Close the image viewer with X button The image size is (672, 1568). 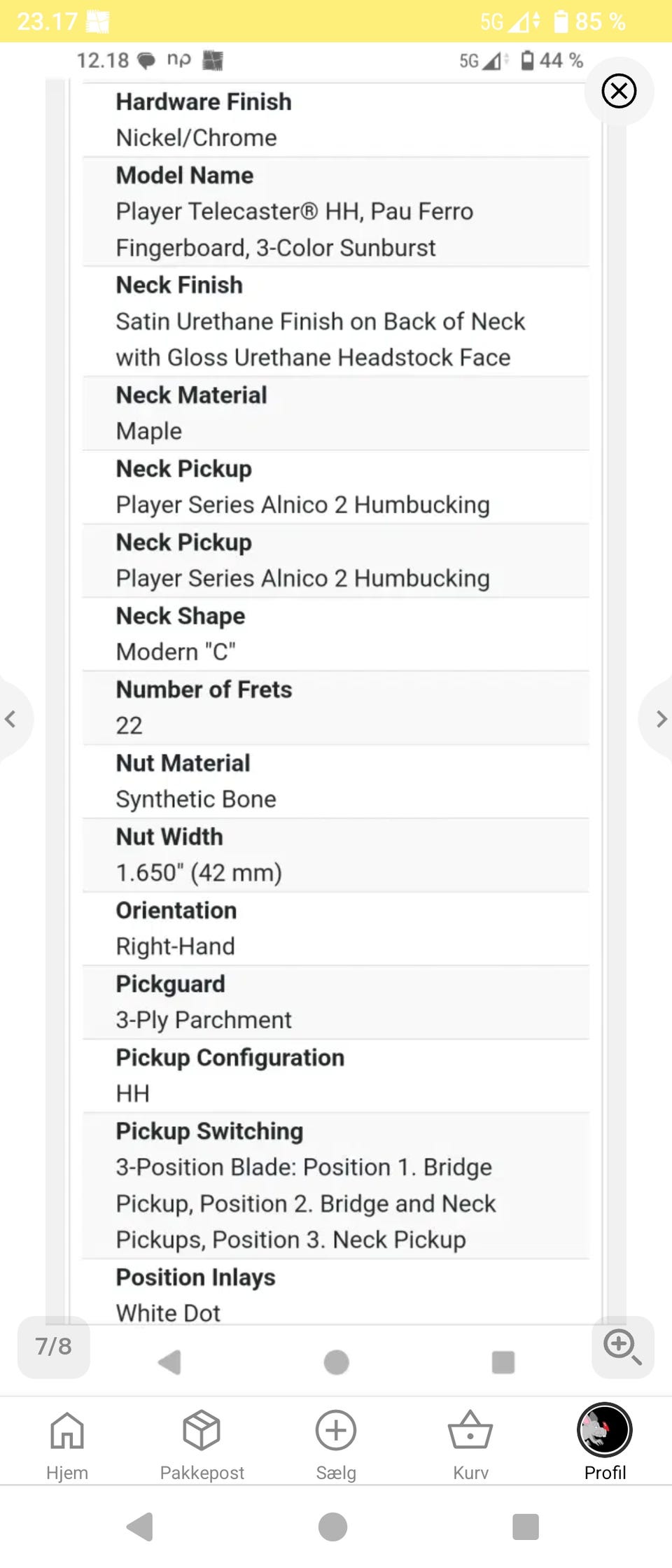619,91
